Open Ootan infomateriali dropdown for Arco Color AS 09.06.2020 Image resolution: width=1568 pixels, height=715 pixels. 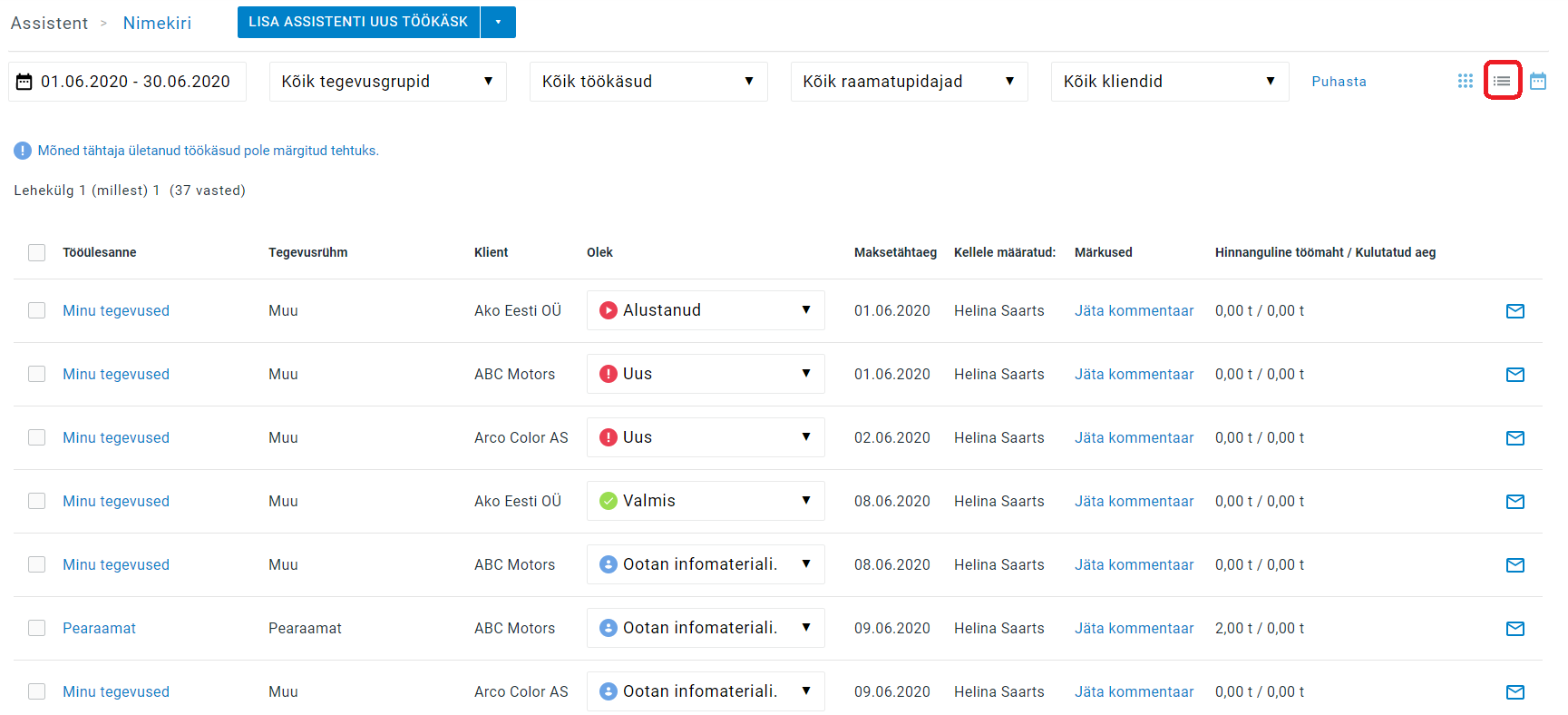point(706,691)
